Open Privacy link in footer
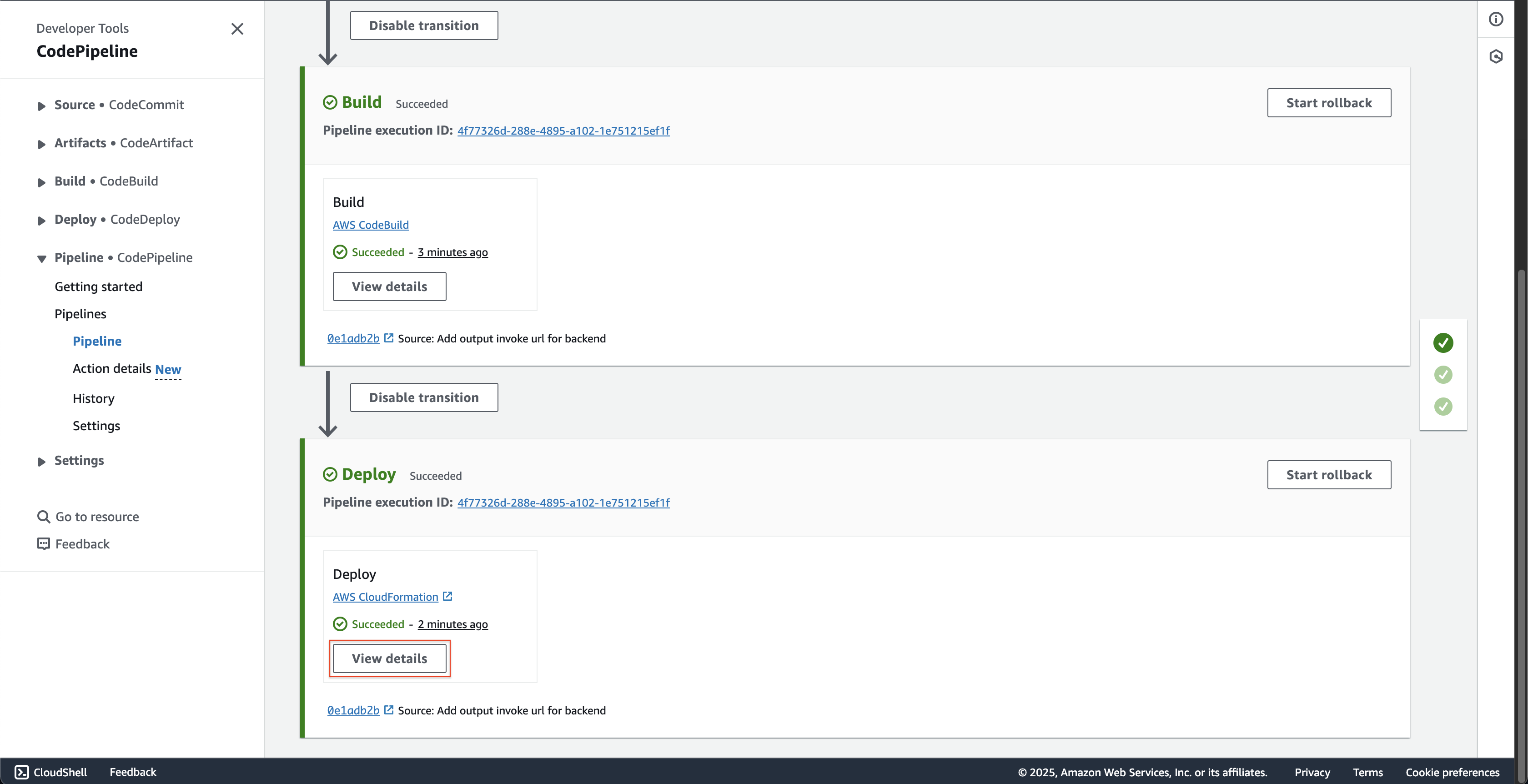1528x784 pixels. (1312, 772)
